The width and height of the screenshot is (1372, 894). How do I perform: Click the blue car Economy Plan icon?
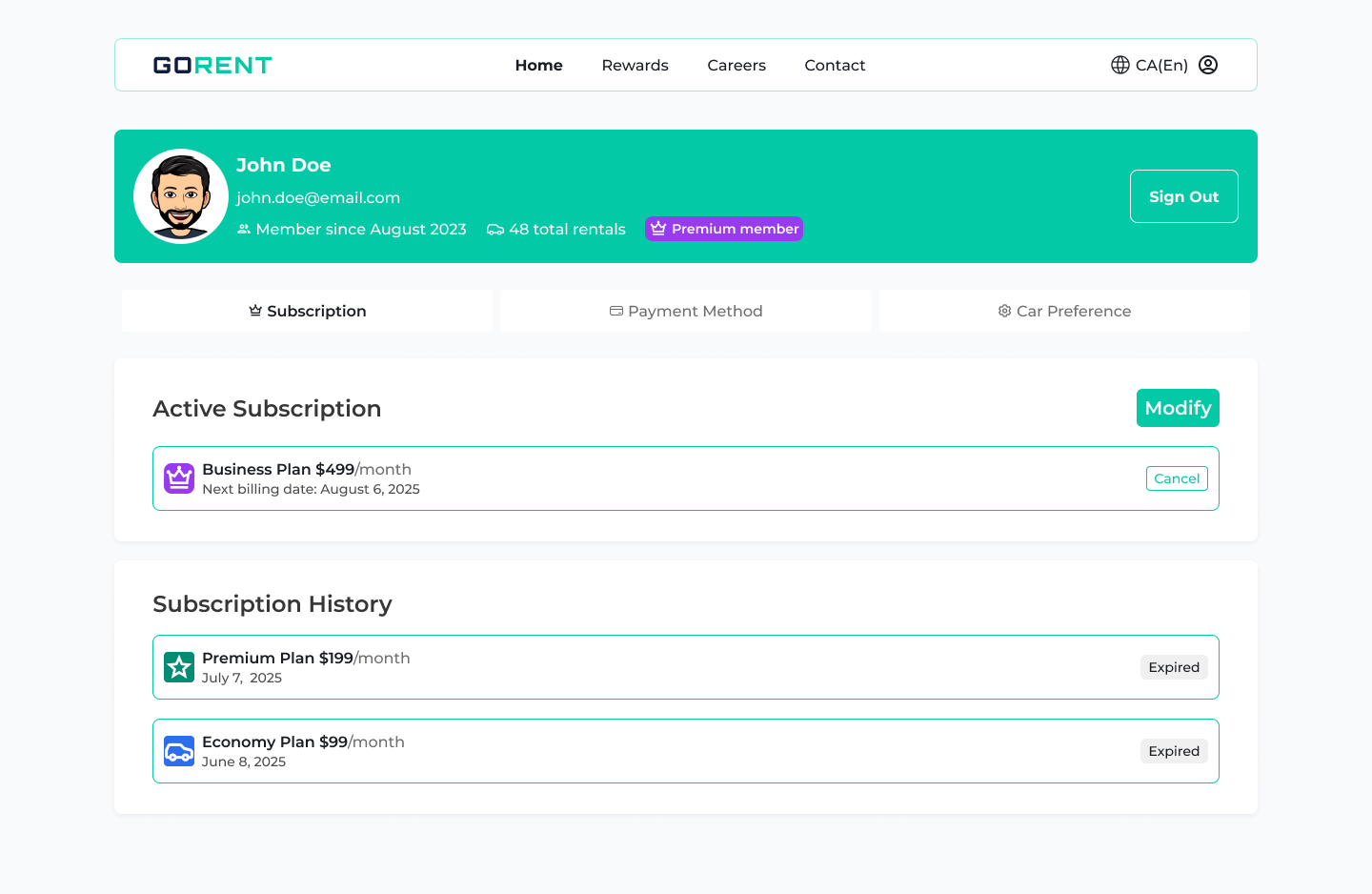(179, 751)
